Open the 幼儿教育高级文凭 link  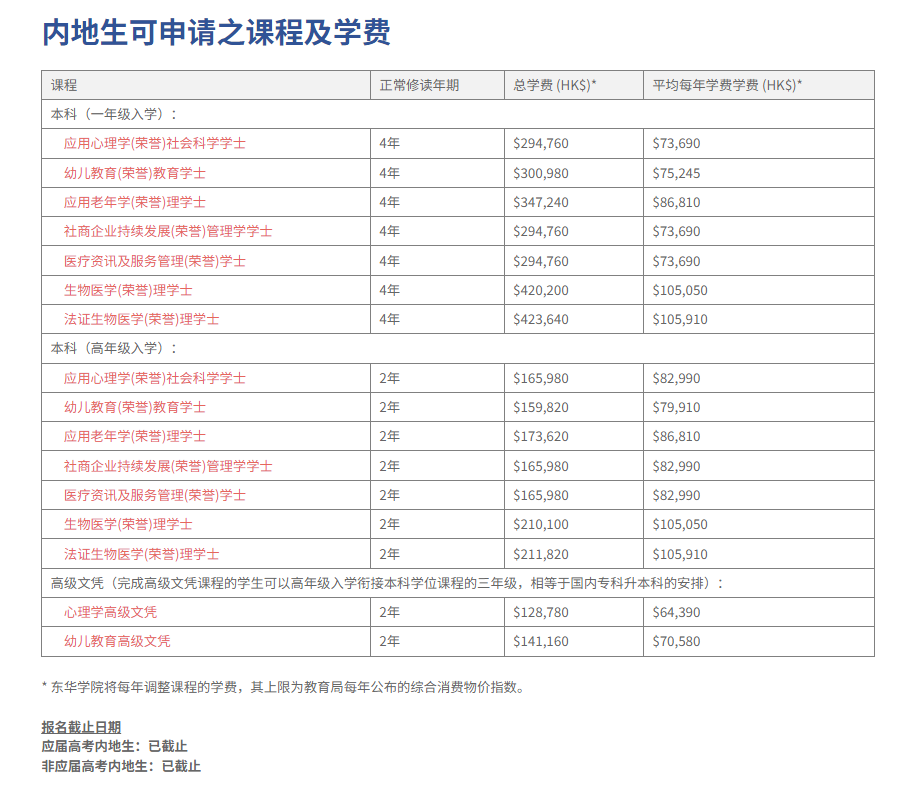click(117, 642)
